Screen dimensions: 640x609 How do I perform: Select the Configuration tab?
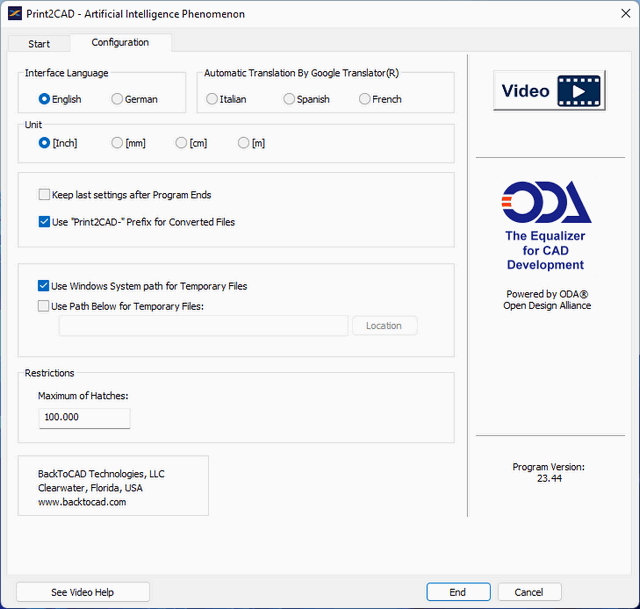(120, 43)
